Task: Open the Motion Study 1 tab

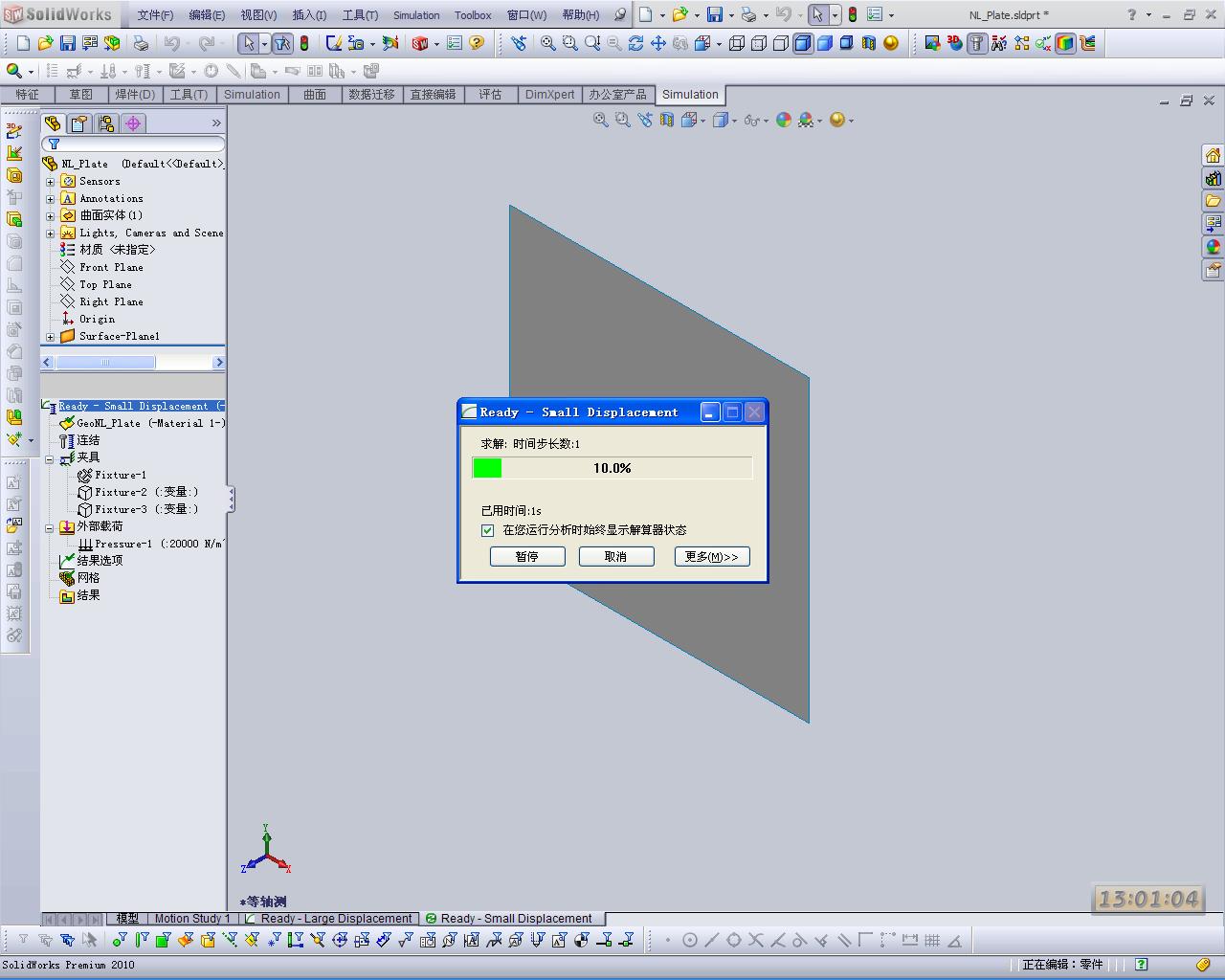Action: [191, 919]
